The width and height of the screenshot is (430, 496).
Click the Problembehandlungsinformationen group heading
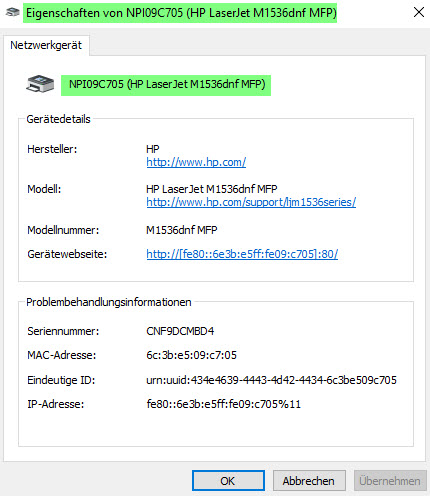pos(109,302)
